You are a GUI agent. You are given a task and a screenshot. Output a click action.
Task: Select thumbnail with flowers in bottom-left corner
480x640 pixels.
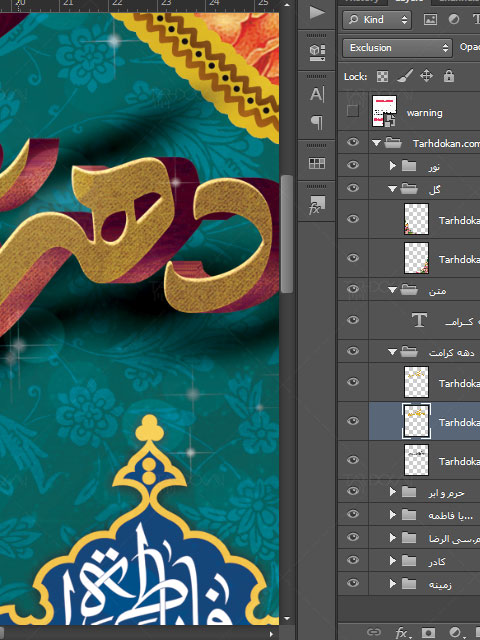(416, 219)
